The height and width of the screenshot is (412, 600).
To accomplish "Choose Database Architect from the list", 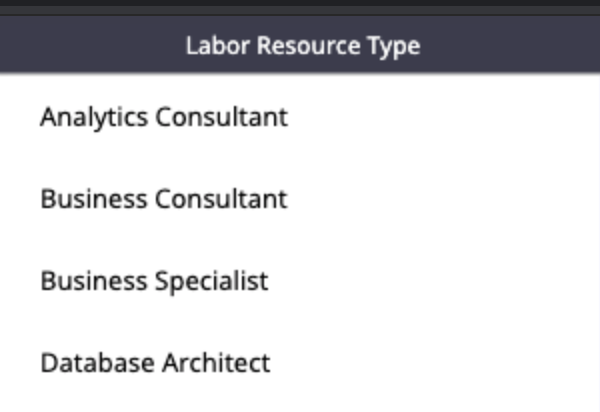I will tap(155, 362).
